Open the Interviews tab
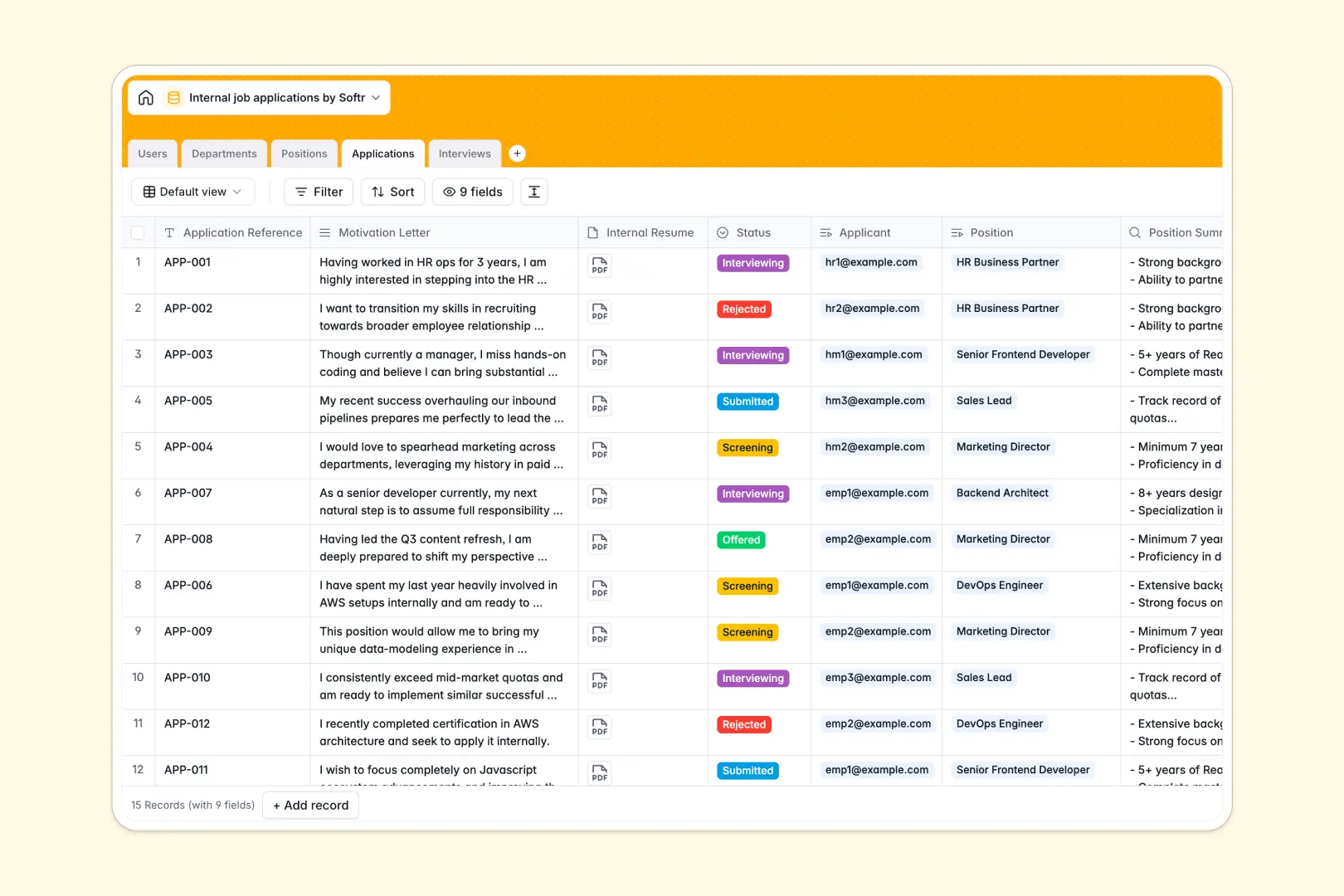 464,153
